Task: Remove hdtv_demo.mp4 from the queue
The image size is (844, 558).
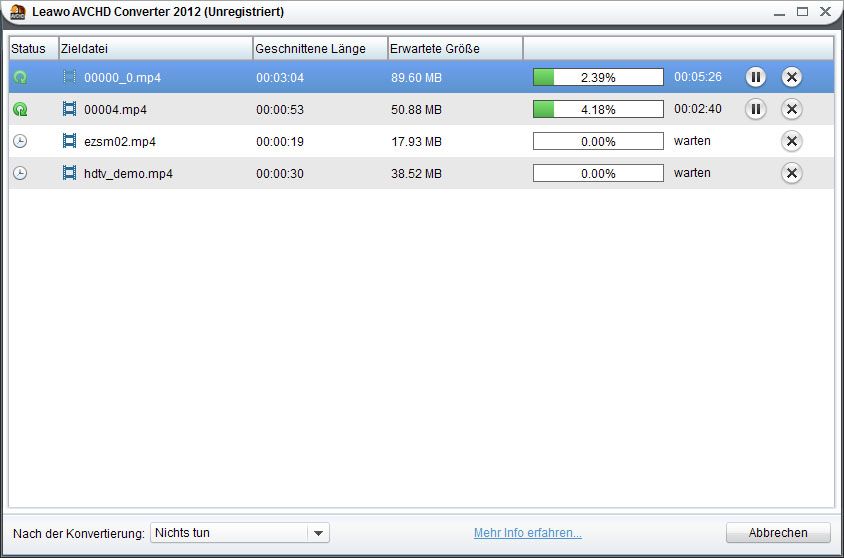Action: (792, 173)
